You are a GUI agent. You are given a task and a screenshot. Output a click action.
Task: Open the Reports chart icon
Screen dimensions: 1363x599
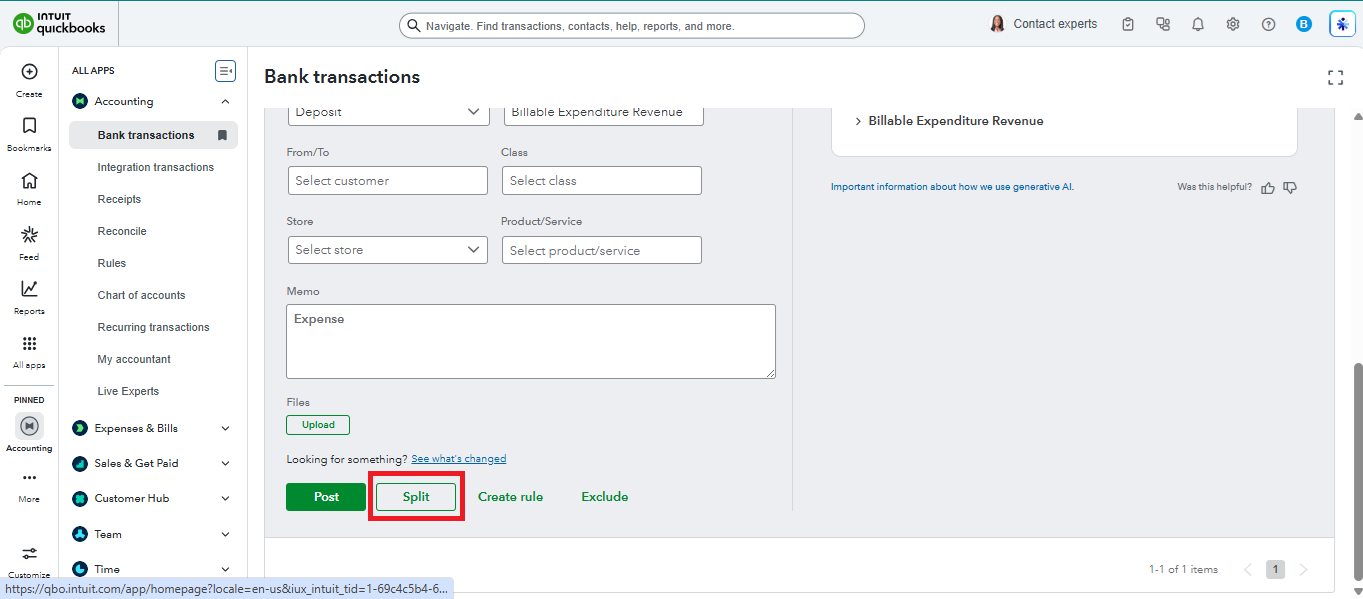(x=29, y=288)
